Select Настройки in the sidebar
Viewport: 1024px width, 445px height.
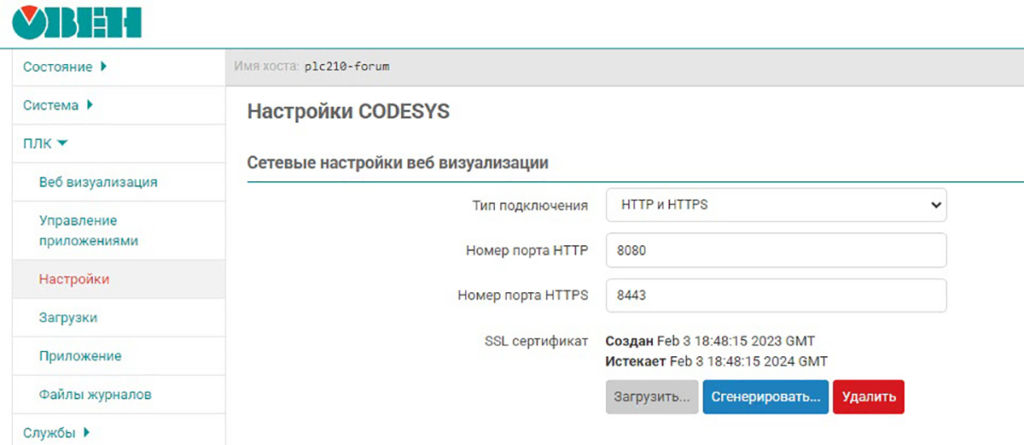(74, 279)
